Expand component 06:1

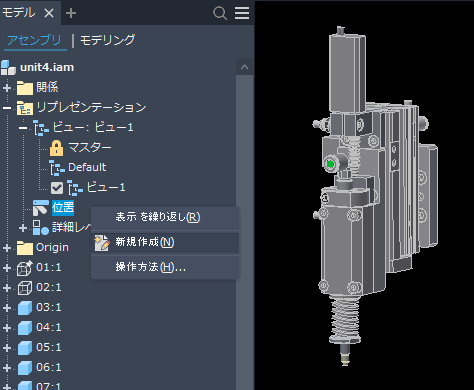pos(7,368)
